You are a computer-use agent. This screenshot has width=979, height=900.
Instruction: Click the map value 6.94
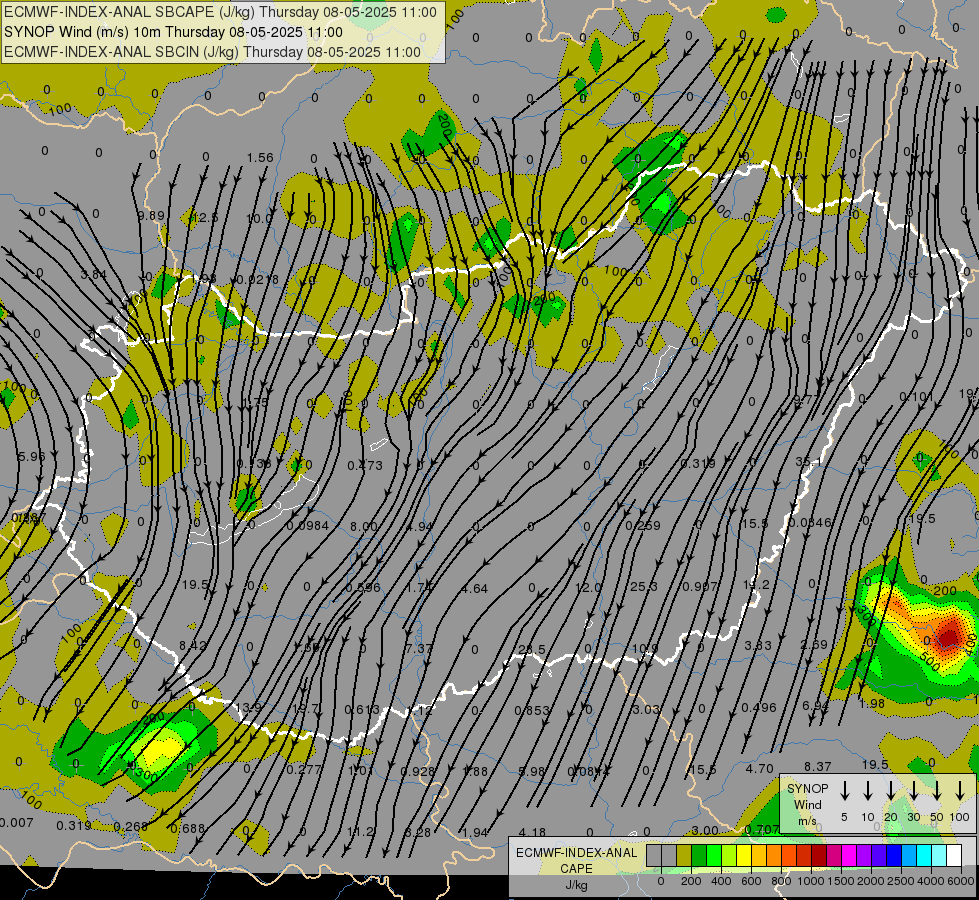coord(815,706)
